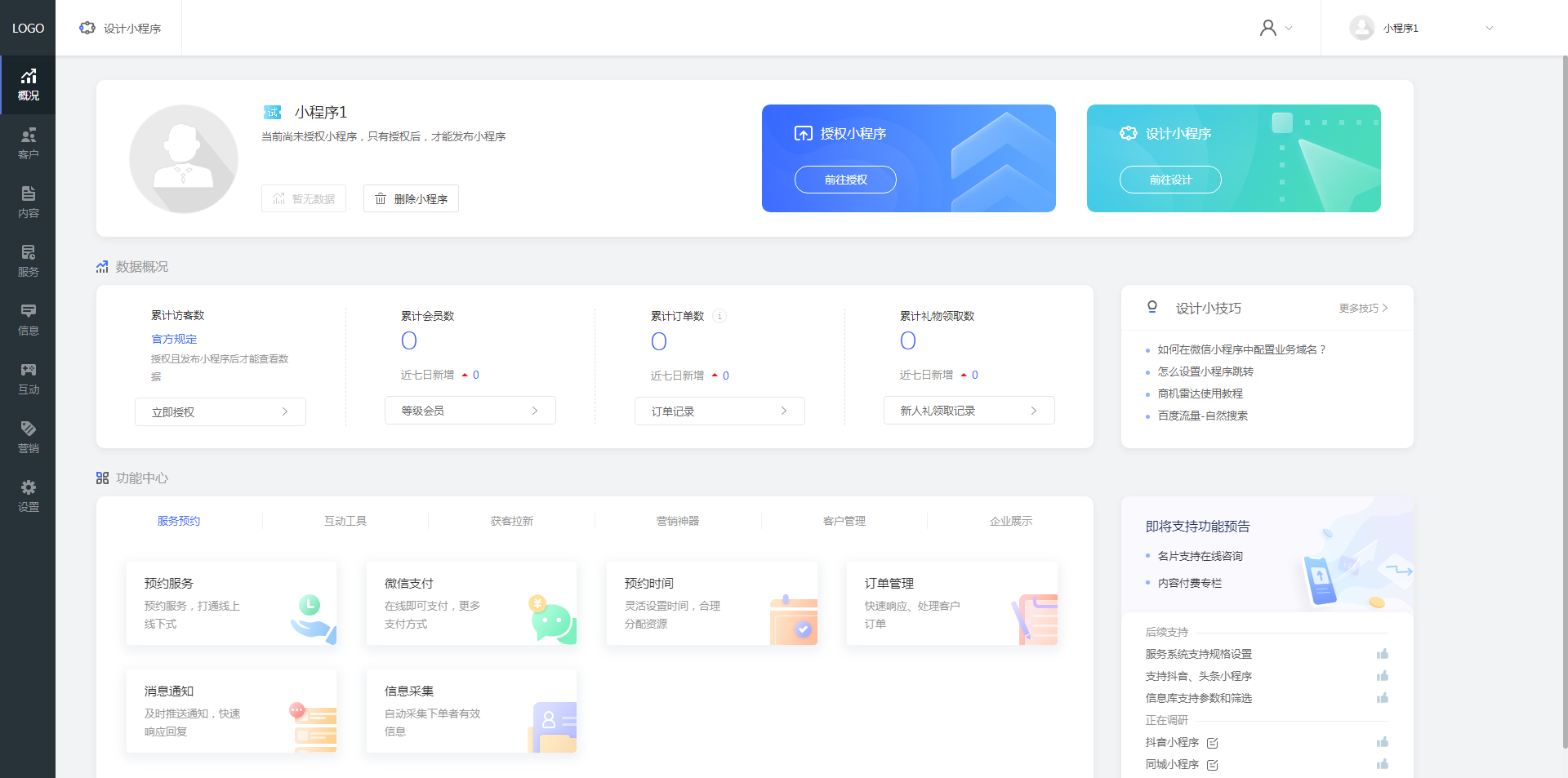Click the 名片支持在线咨询 preview item
Image resolution: width=1568 pixels, height=778 pixels.
[x=1200, y=556]
